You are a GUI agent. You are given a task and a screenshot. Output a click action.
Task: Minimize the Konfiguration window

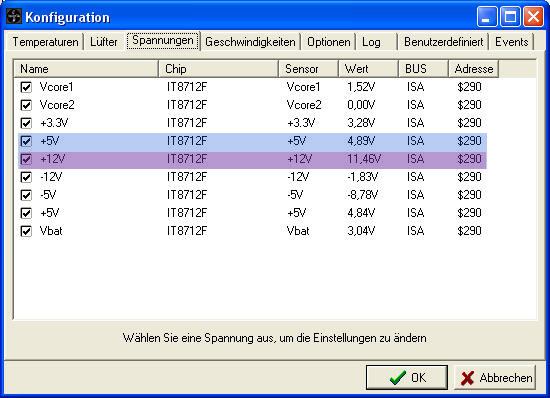(487, 16)
